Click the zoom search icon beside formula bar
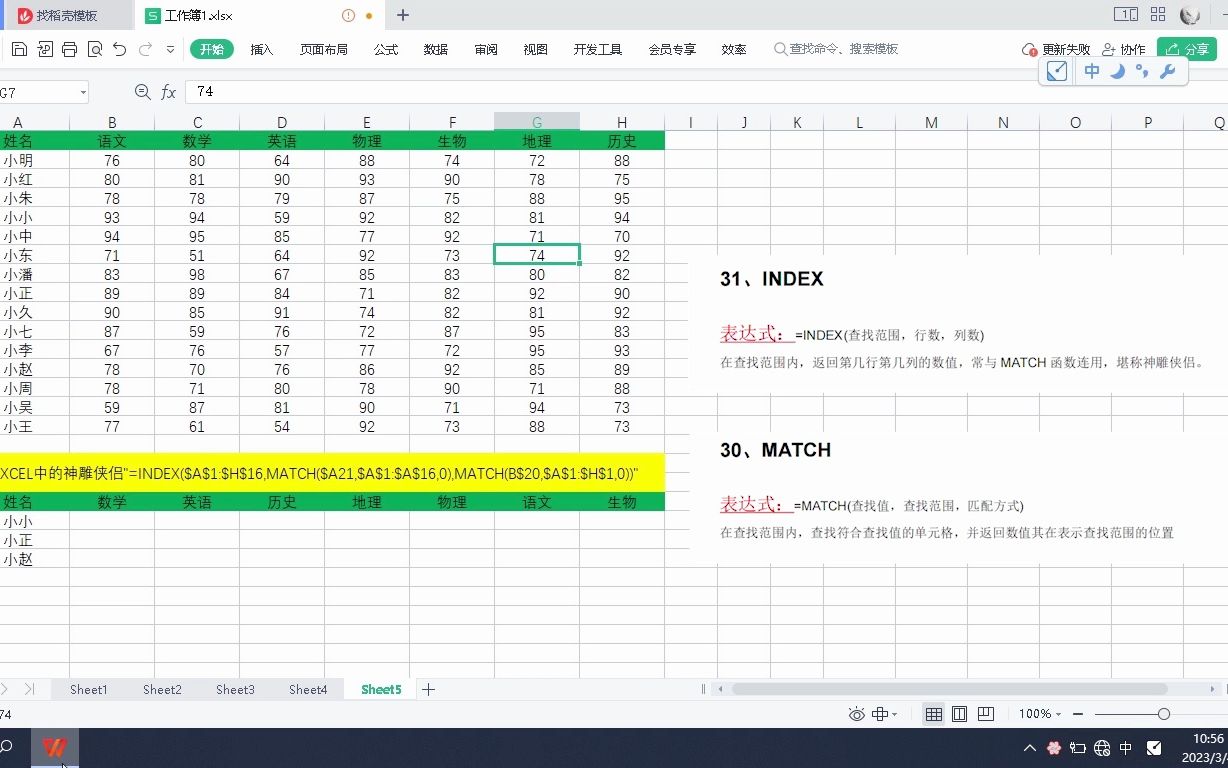This screenshot has width=1228, height=768. click(143, 92)
